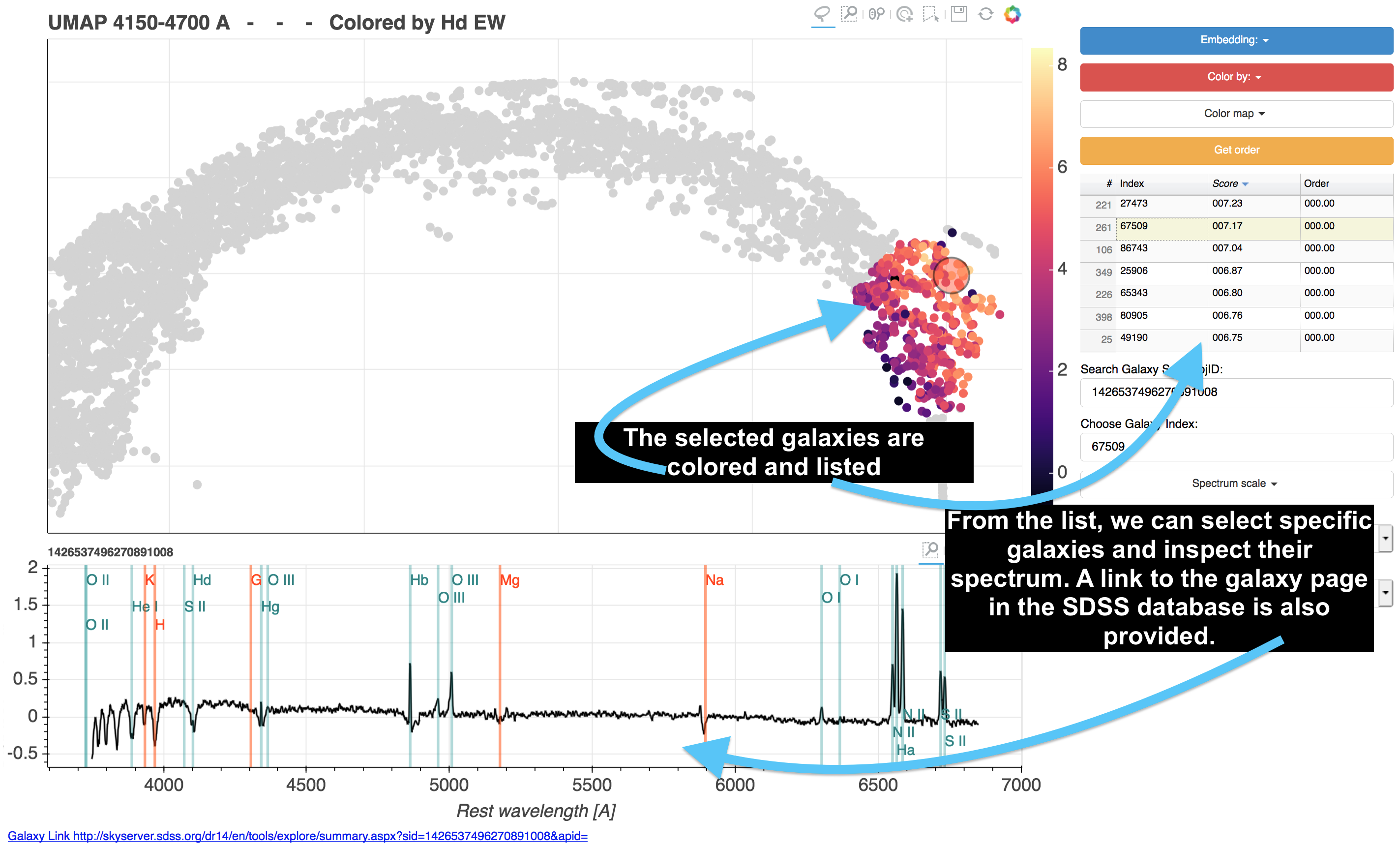1400x848 pixels.
Task: Enable the Wheel zoom tool
Action: [876, 14]
